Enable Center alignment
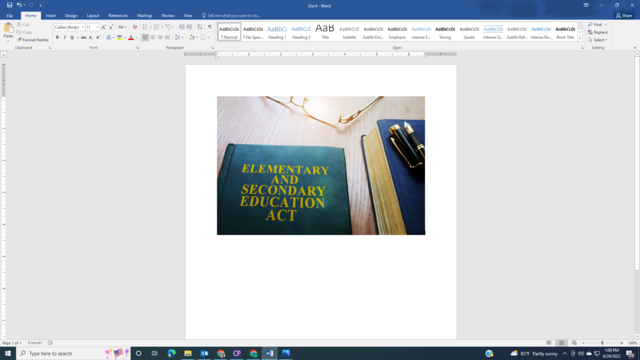Screen dimensions: 640x360 click(153, 38)
